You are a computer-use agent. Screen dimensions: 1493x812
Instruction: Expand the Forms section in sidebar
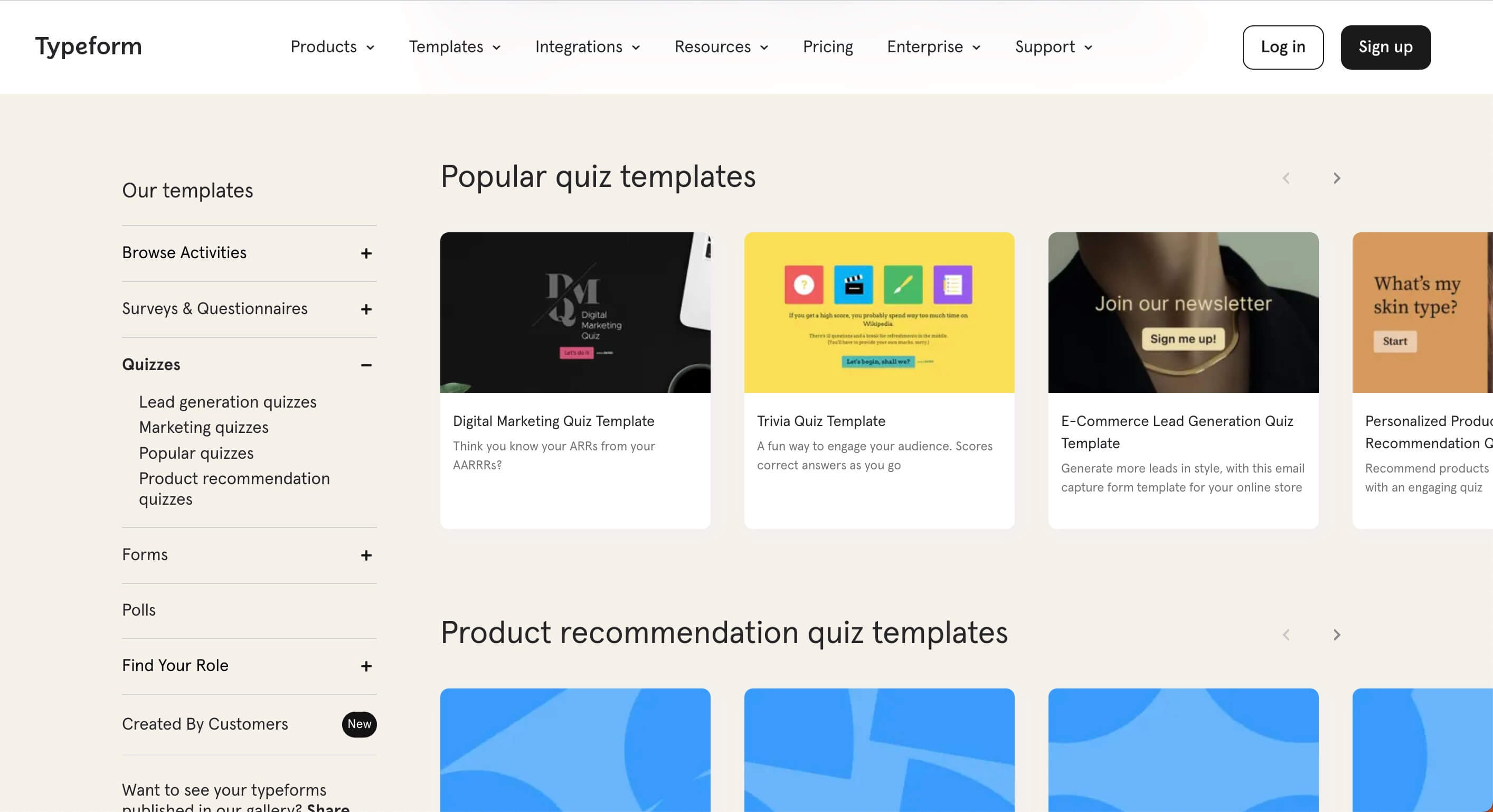click(x=366, y=555)
